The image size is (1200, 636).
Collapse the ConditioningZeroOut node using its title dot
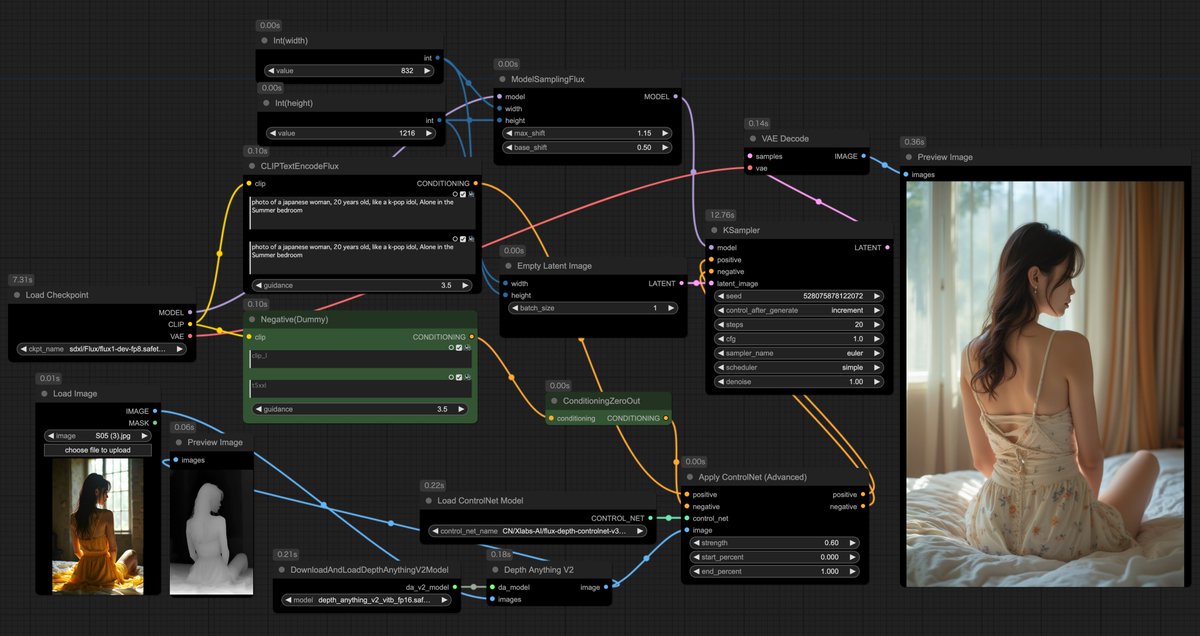click(553, 401)
